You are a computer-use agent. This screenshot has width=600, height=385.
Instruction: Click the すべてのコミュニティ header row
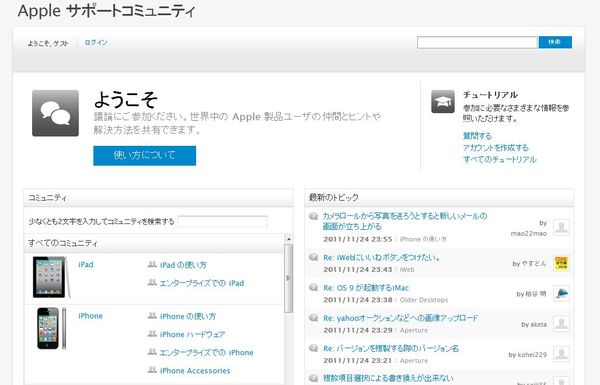tap(154, 243)
